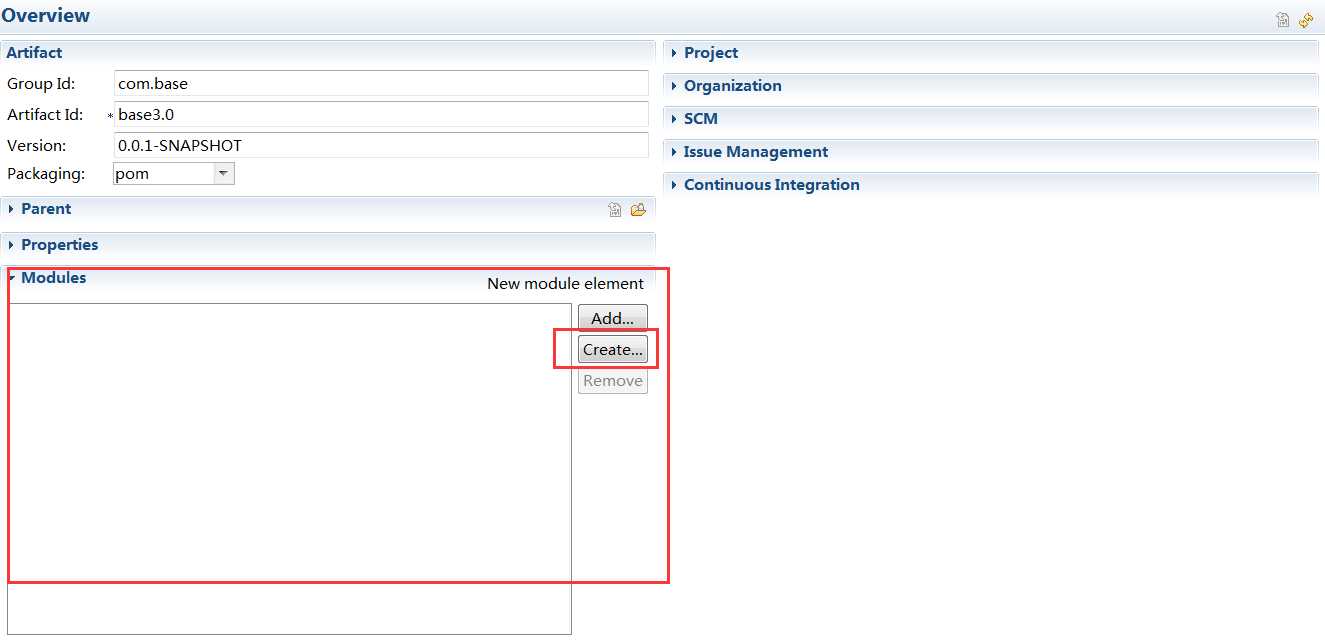This screenshot has height=640, width=1325.
Task: Click the 'Packaging:' label
Action: pos(46,174)
